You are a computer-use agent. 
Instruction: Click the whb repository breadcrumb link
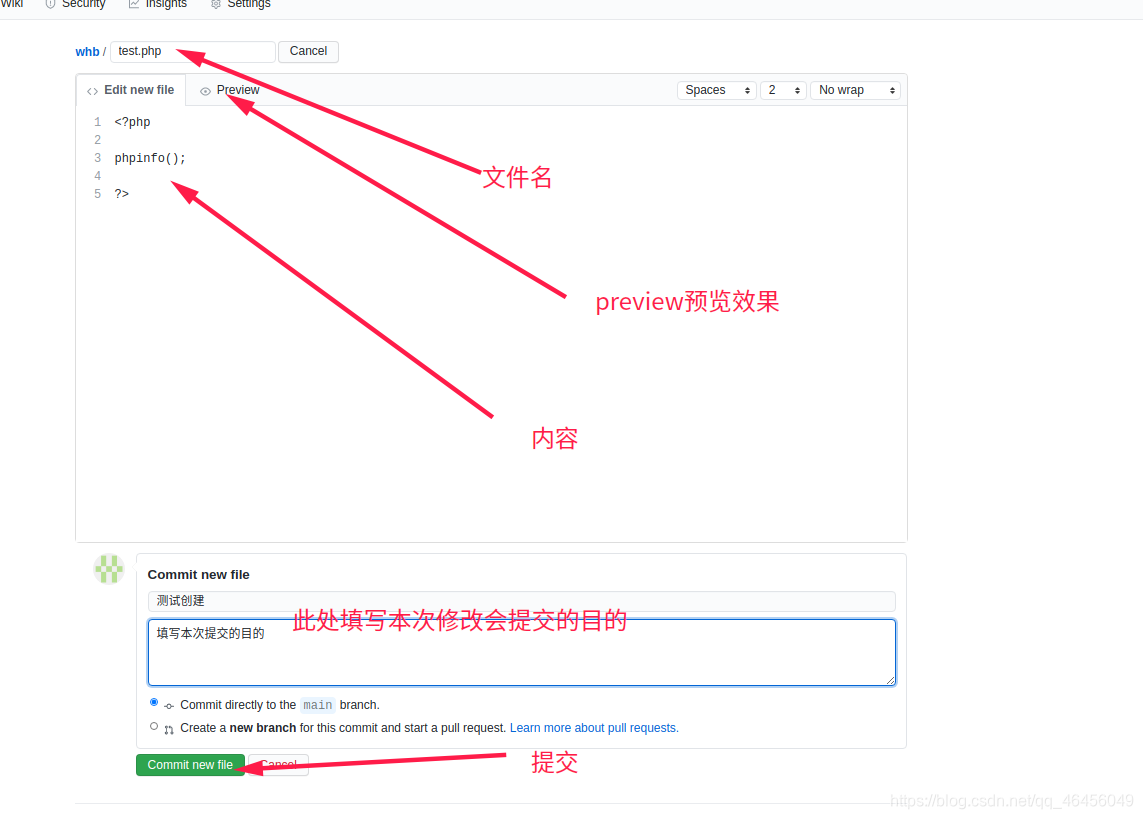point(87,52)
